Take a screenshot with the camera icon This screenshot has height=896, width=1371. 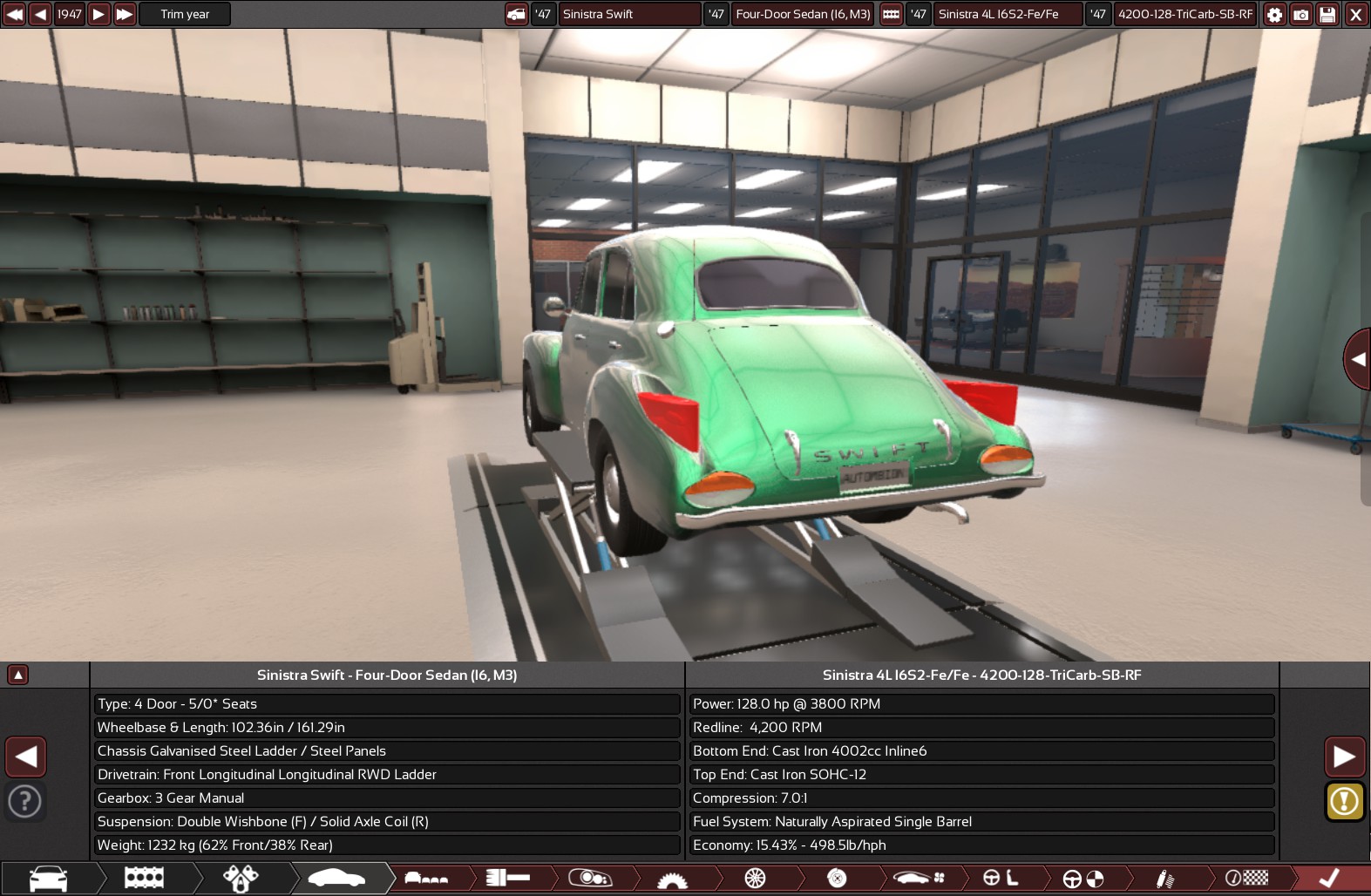click(1300, 14)
